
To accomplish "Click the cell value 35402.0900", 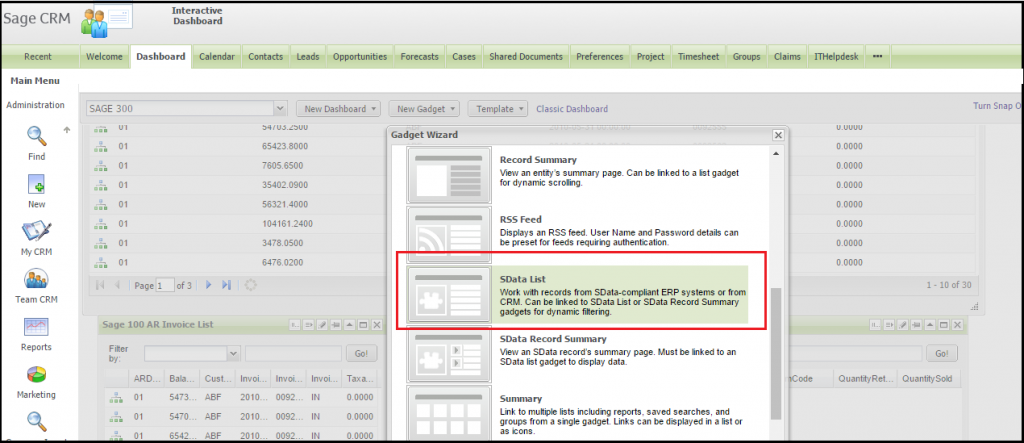I will coord(284,185).
